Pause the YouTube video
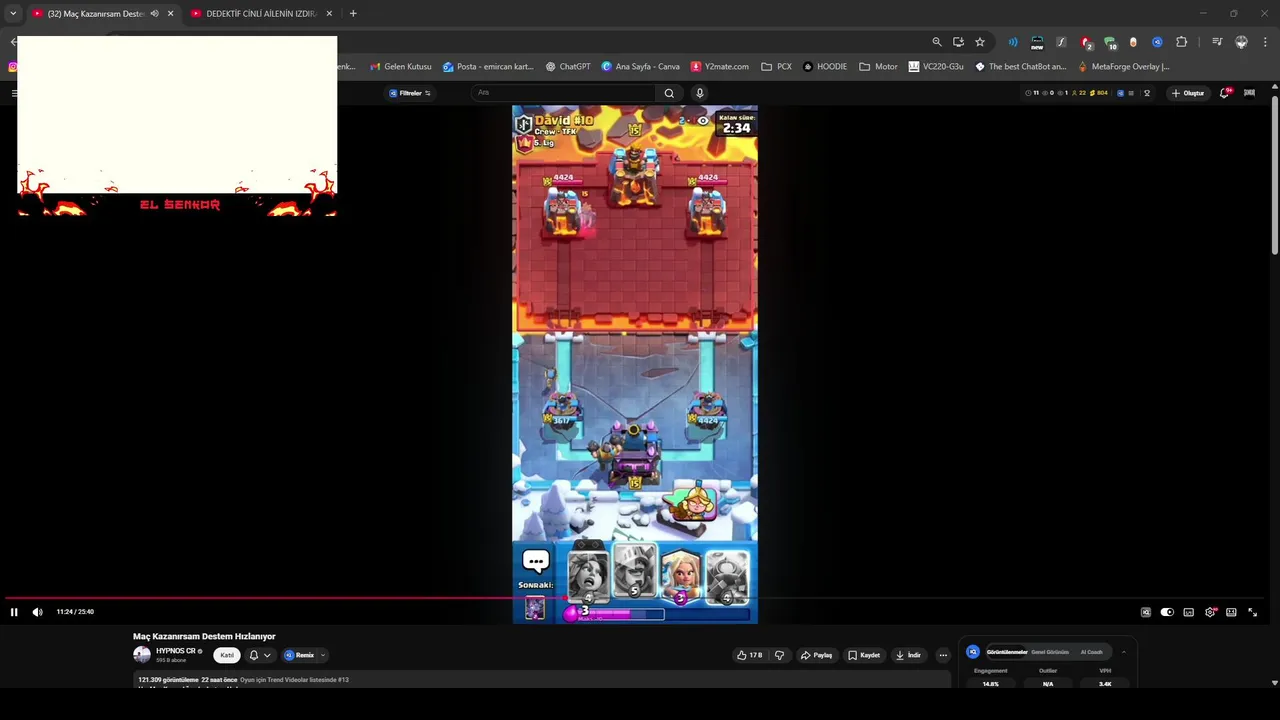1280x720 pixels. (x=14, y=612)
